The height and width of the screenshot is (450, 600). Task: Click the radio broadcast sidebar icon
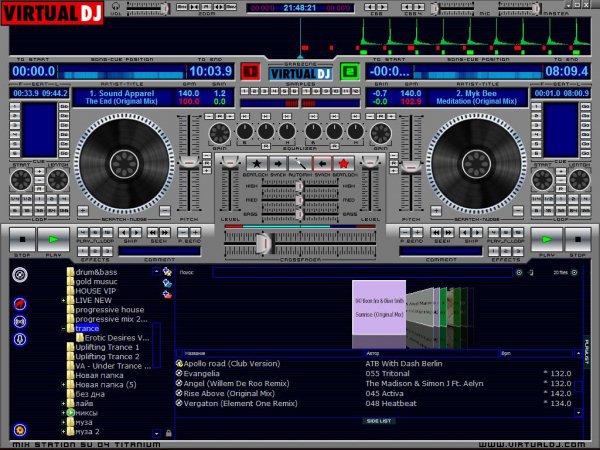pyautogui.click(x=20, y=321)
